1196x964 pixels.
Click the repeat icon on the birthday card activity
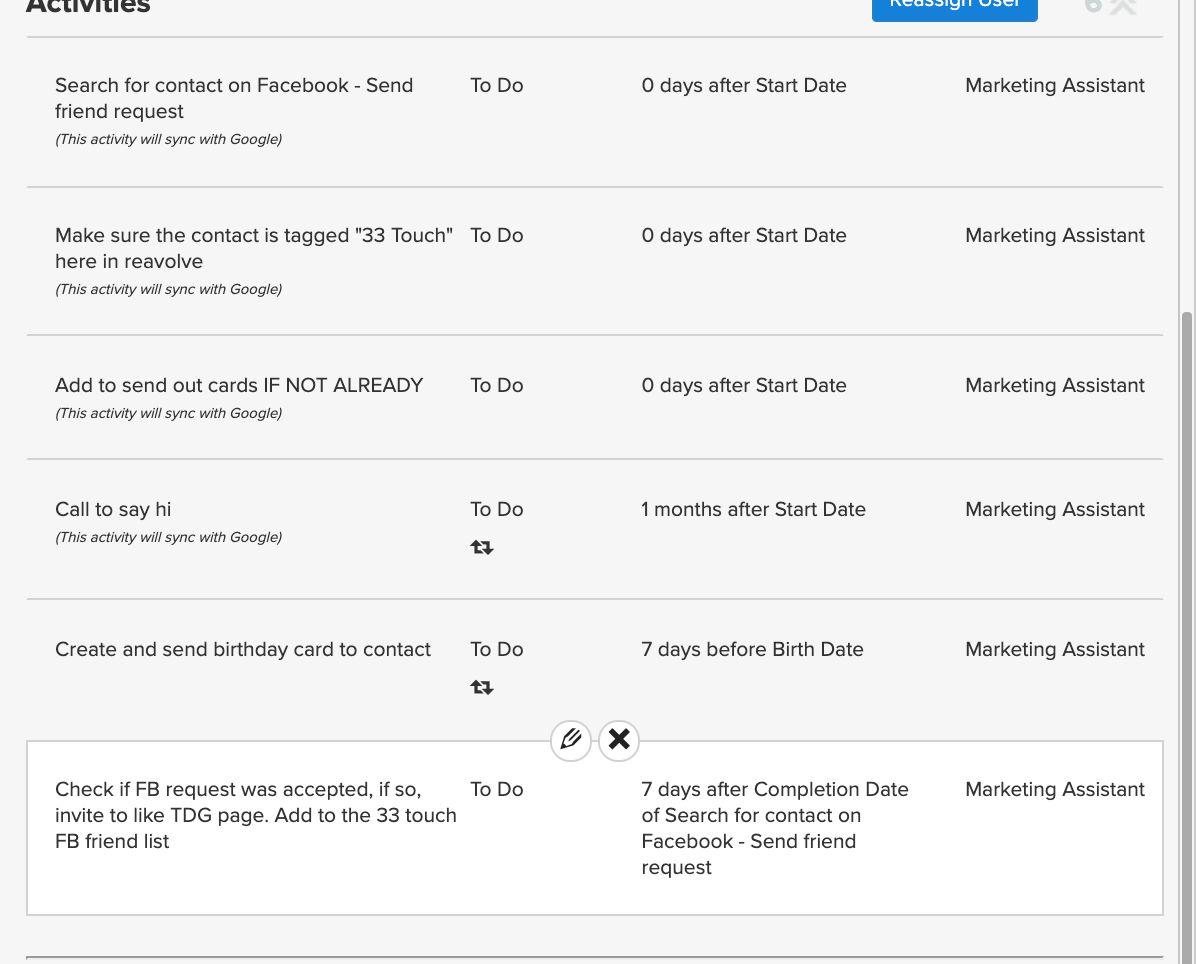[482, 688]
